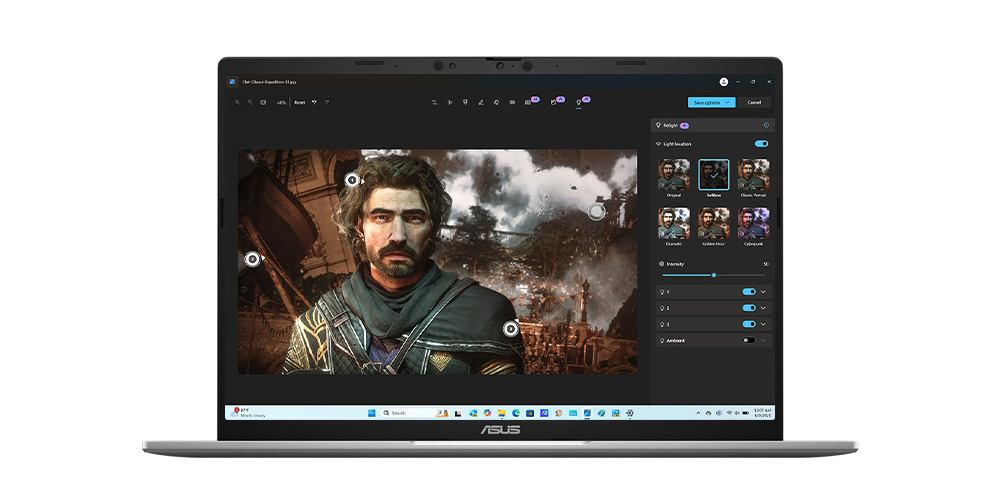The image size is (1000, 500).
Task: Click the Relight info icon
Action: coord(766,125)
